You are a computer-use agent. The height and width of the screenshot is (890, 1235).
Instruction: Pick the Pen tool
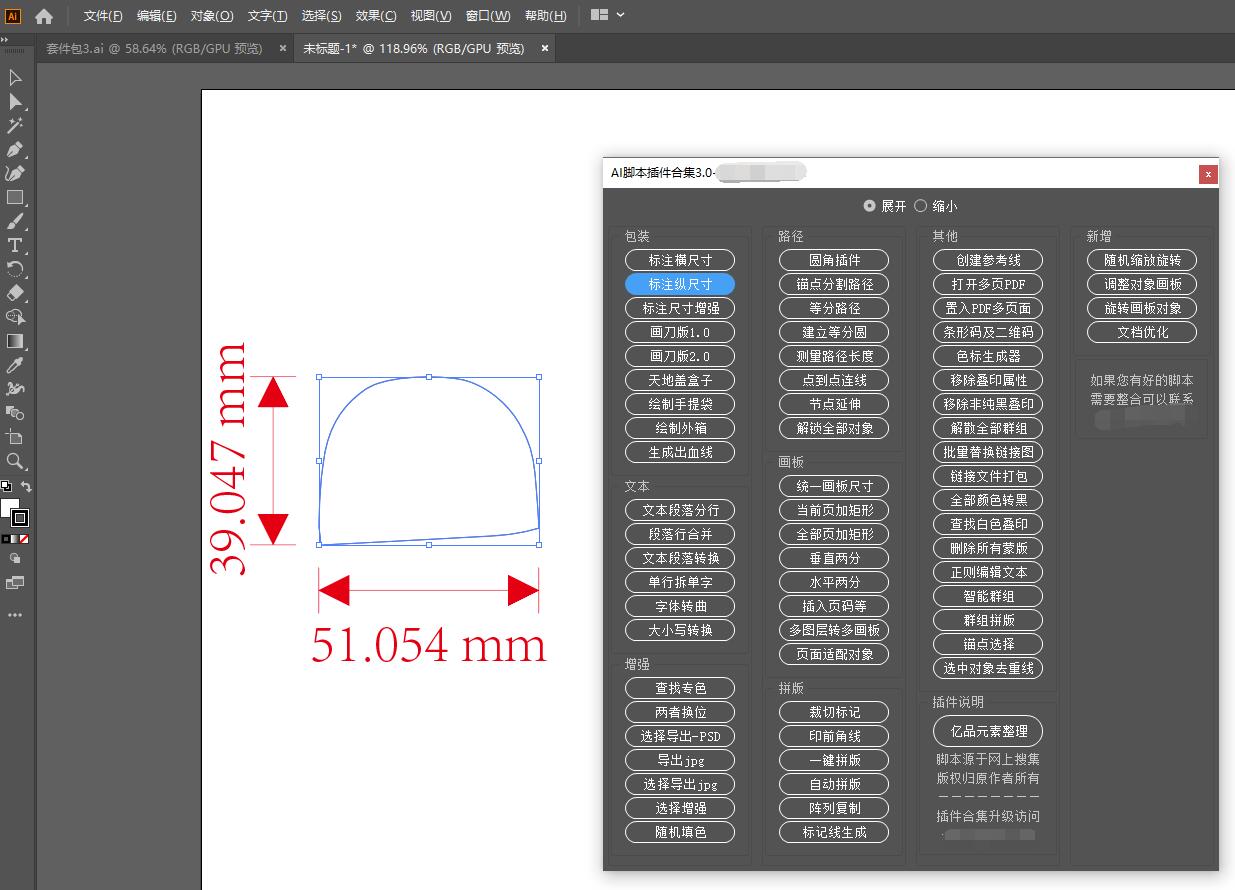point(15,150)
